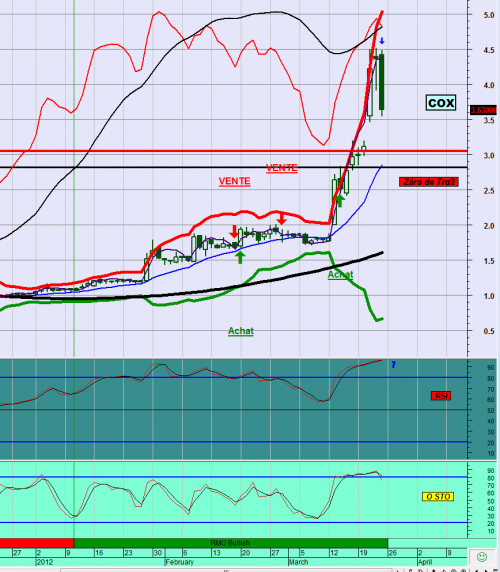Click the COX ticker label

441,103
